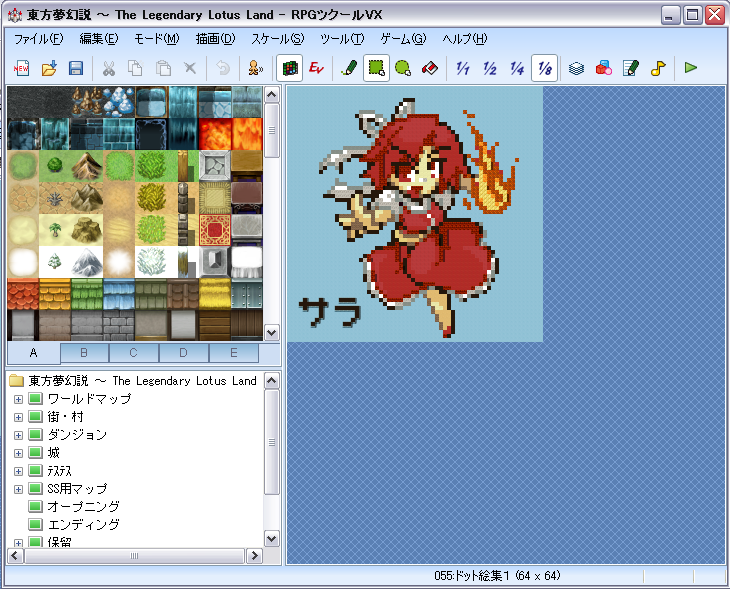
Task: Set map scale to 1/8
Action: (545, 68)
